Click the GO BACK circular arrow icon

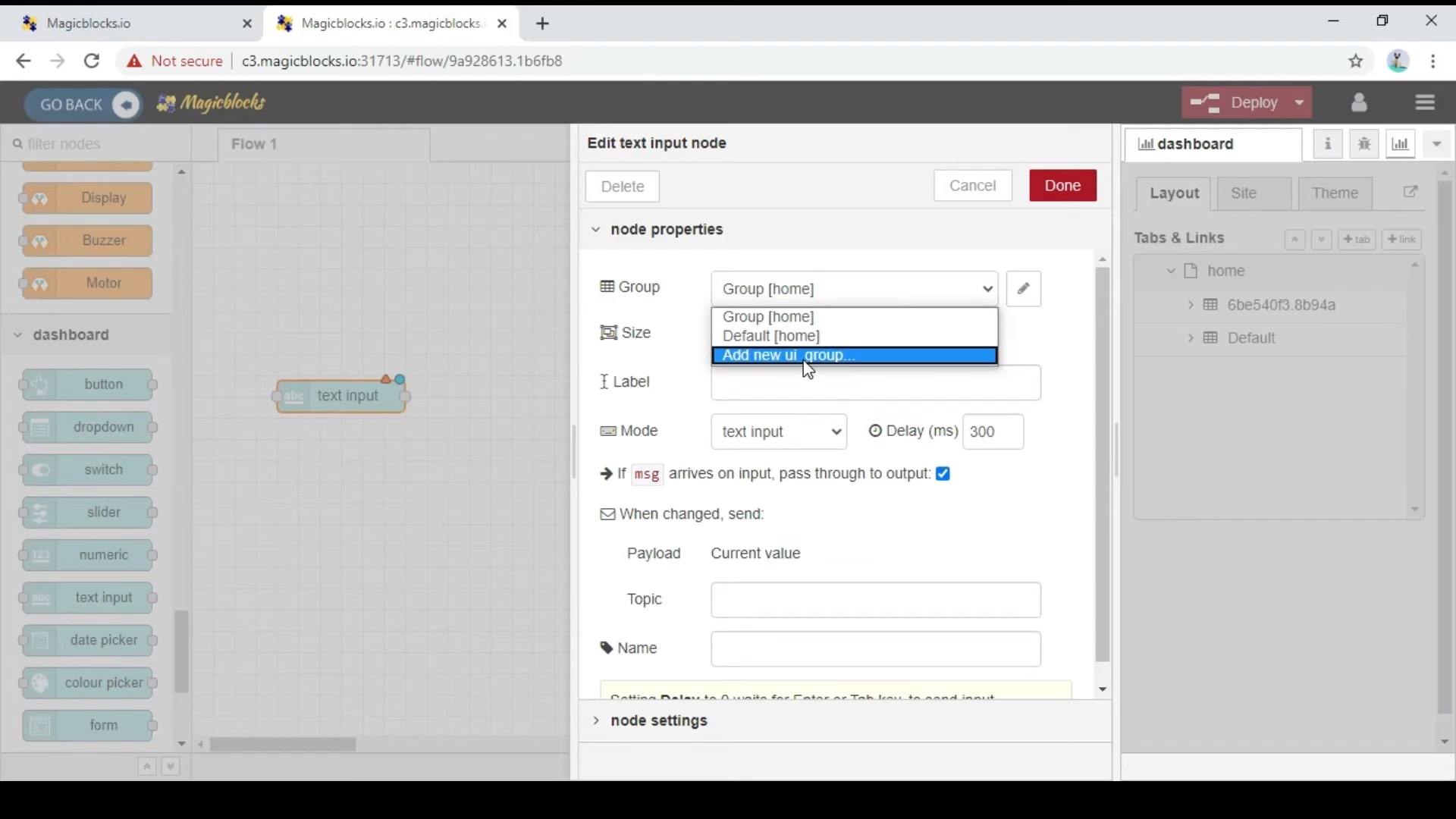[x=125, y=103]
